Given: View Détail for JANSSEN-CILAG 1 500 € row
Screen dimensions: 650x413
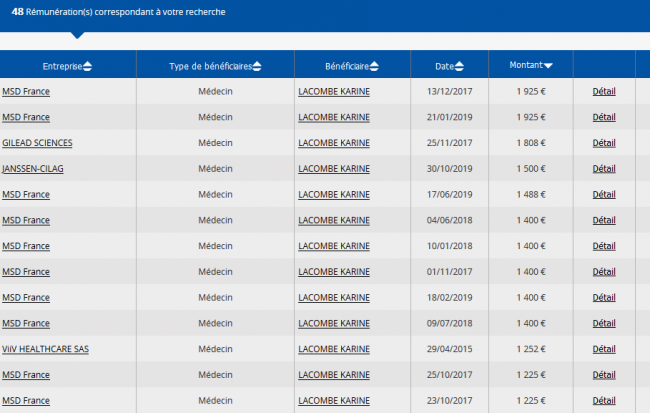Looking at the screenshot, I should pos(604,169).
